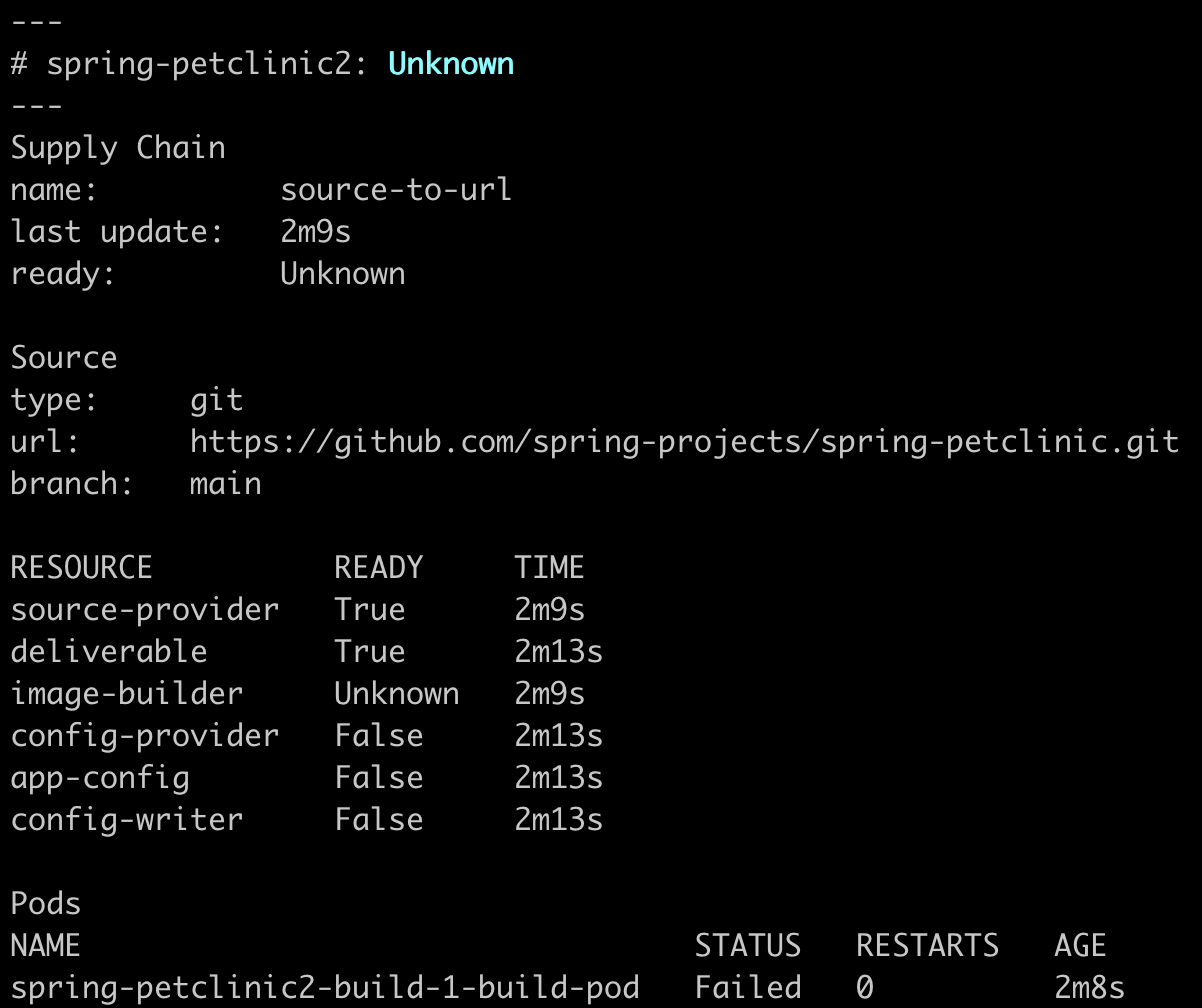Select the source type value 'git'
The width and height of the screenshot is (1202, 1008).
click(x=217, y=401)
